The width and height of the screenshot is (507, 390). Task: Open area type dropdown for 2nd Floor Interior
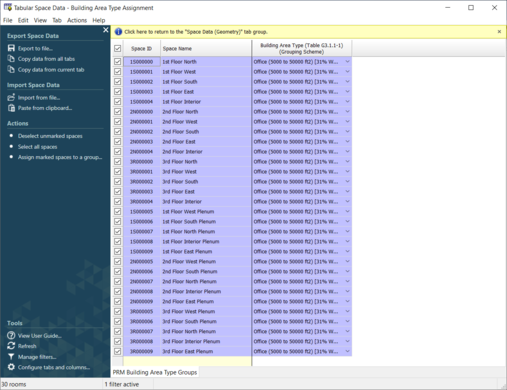pos(347,152)
